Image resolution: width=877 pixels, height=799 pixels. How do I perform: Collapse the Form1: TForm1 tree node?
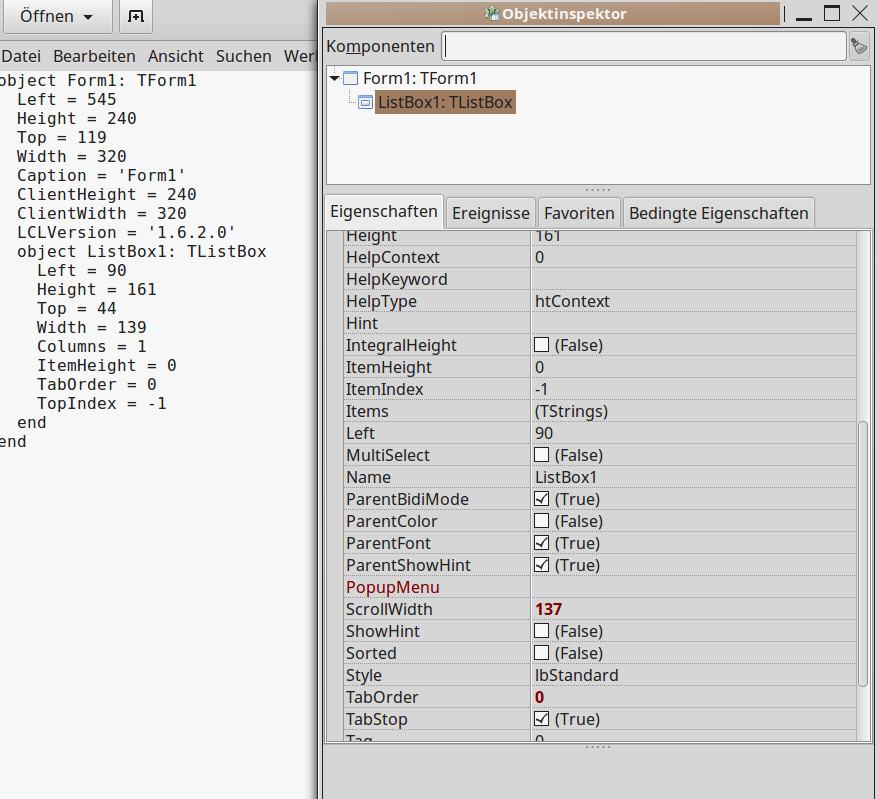point(334,78)
